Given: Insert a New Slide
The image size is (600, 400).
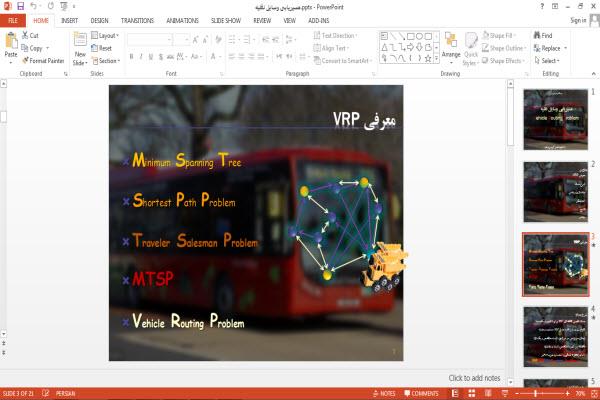Looking at the screenshot, I should (x=80, y=49).
